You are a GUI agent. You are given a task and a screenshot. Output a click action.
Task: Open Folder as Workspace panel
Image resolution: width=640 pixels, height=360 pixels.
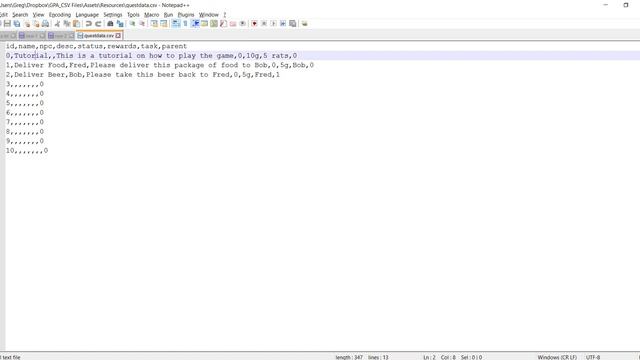coord(233,24)
